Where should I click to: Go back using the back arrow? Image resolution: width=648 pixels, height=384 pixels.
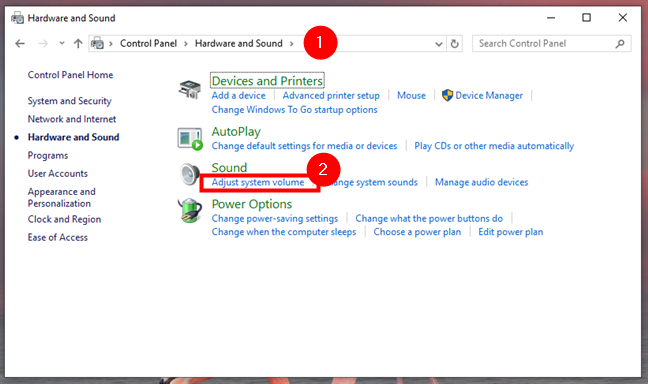tap(20, 43)
